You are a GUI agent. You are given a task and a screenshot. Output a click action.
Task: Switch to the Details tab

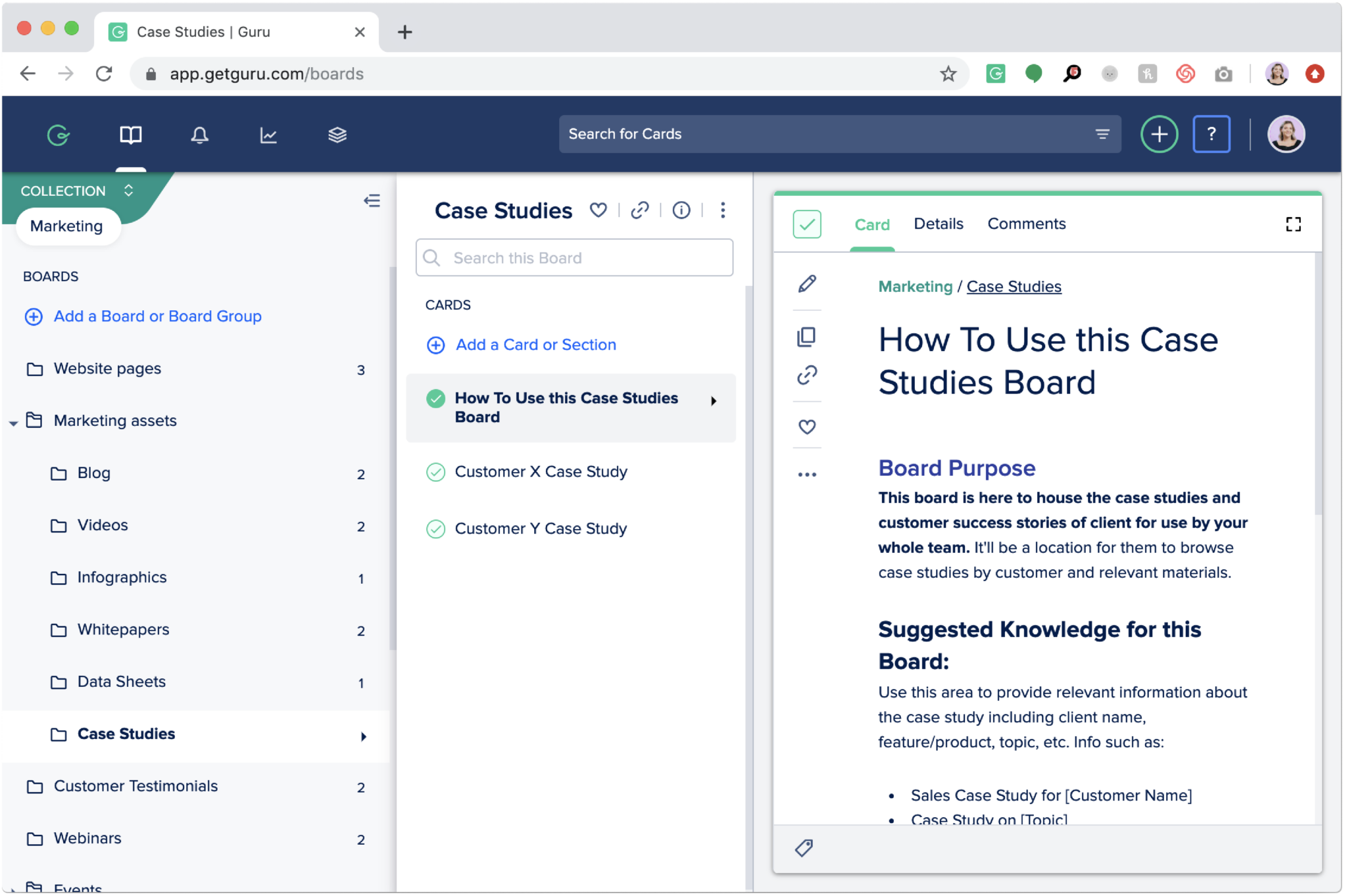point(938,224)
